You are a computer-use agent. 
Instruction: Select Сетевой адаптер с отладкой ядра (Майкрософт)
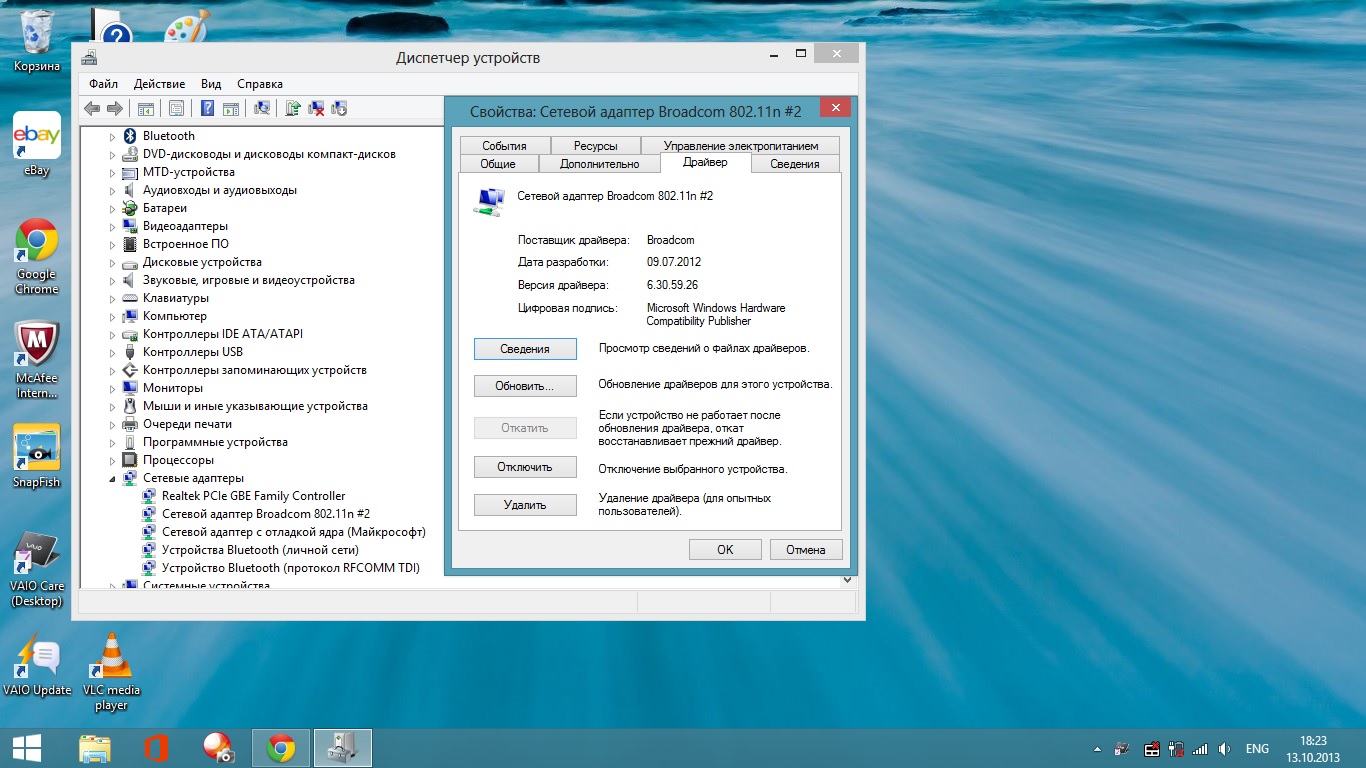(x=293, y=532)
